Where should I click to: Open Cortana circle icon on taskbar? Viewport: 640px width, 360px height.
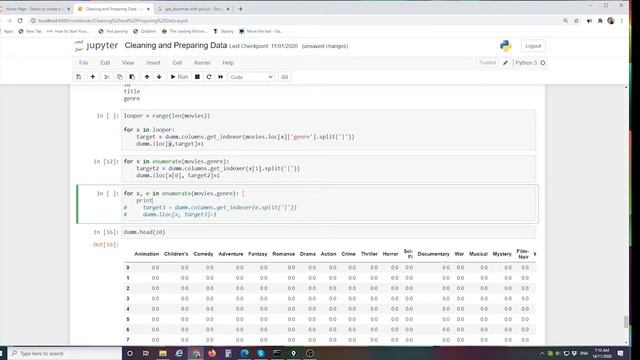(130, 353)
